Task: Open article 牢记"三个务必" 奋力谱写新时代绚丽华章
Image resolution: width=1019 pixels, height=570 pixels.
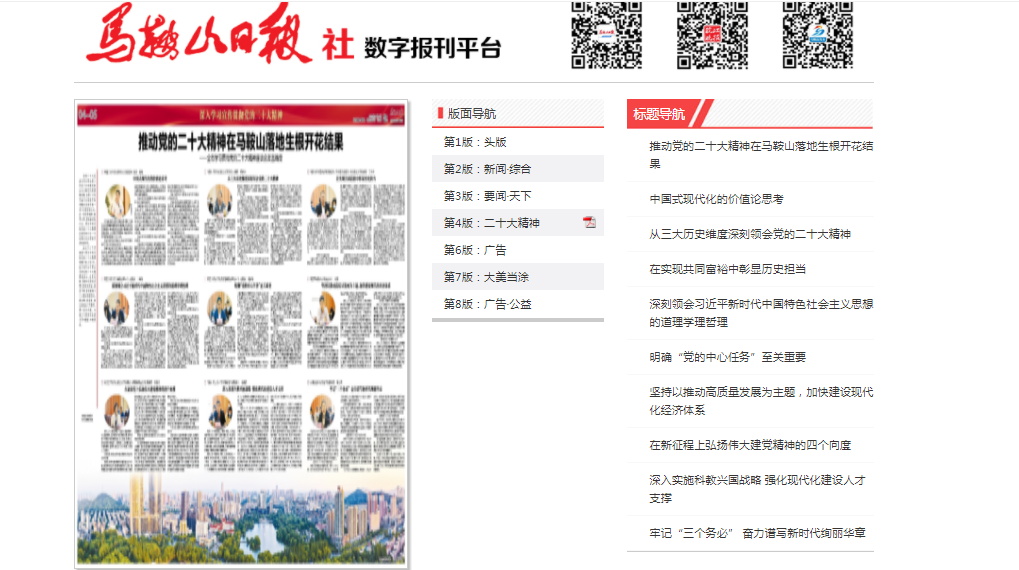Action: click(756, 533)
